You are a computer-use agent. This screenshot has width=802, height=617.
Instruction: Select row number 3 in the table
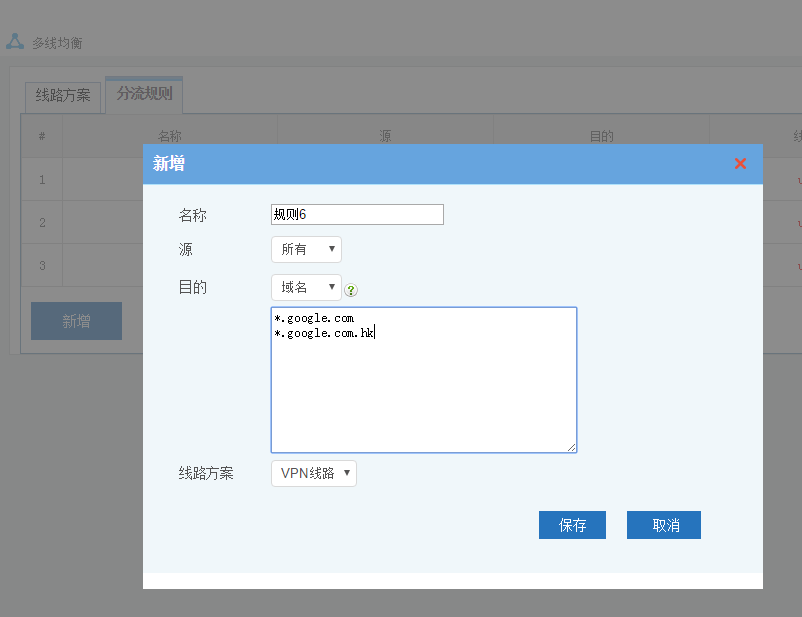click(42, 265)
